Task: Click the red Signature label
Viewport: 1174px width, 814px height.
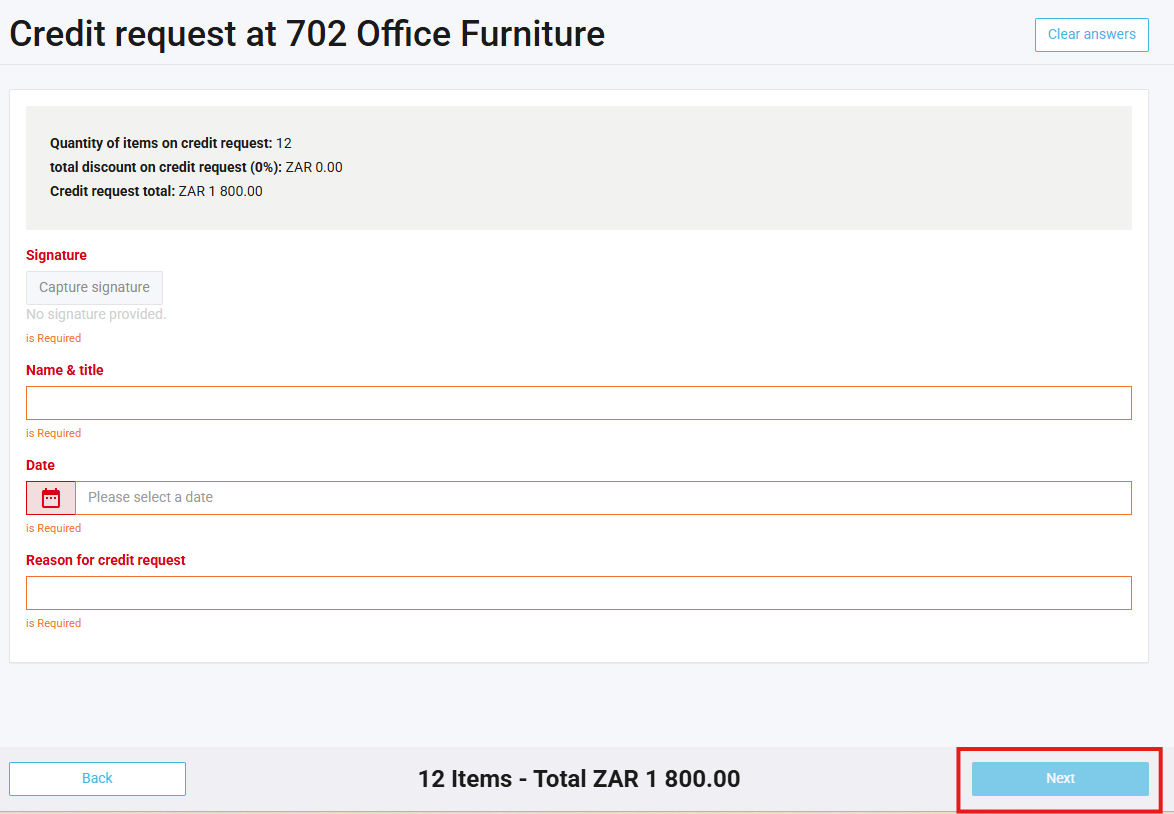Action: [56, 255]
